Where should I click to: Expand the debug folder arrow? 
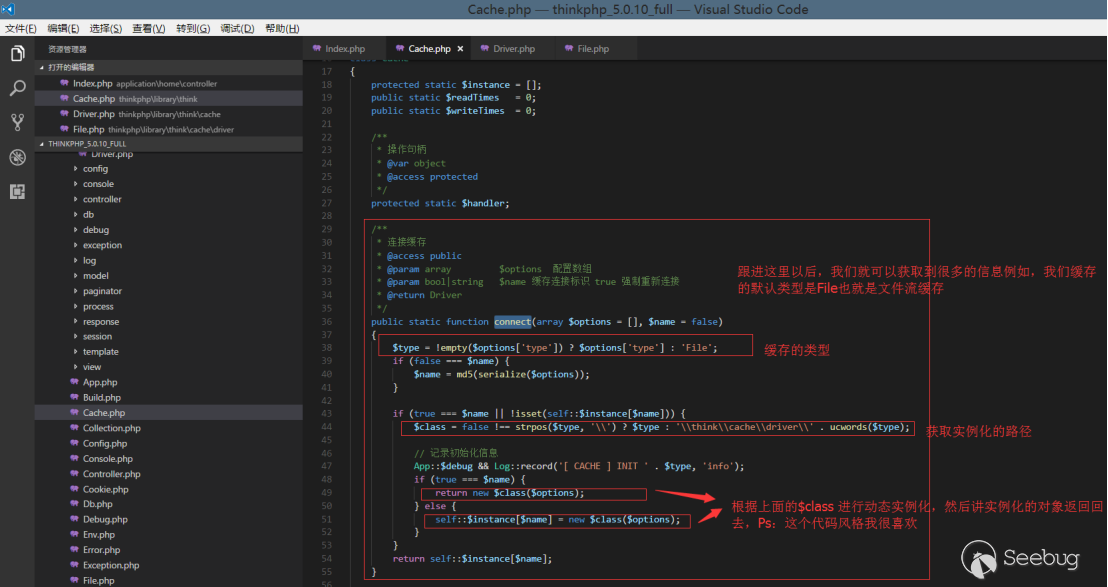coord(76,230)
